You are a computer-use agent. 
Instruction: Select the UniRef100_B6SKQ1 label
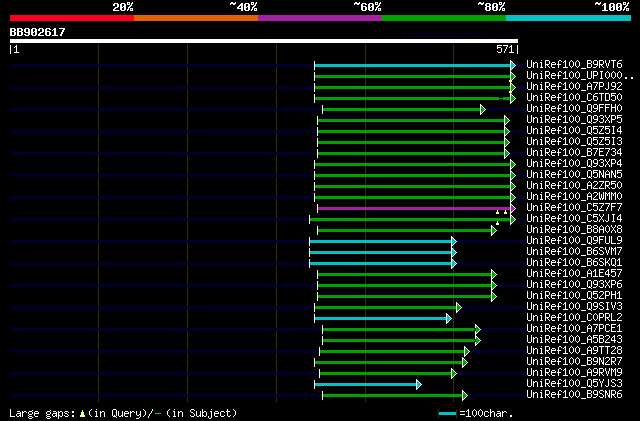pos(574,263)
